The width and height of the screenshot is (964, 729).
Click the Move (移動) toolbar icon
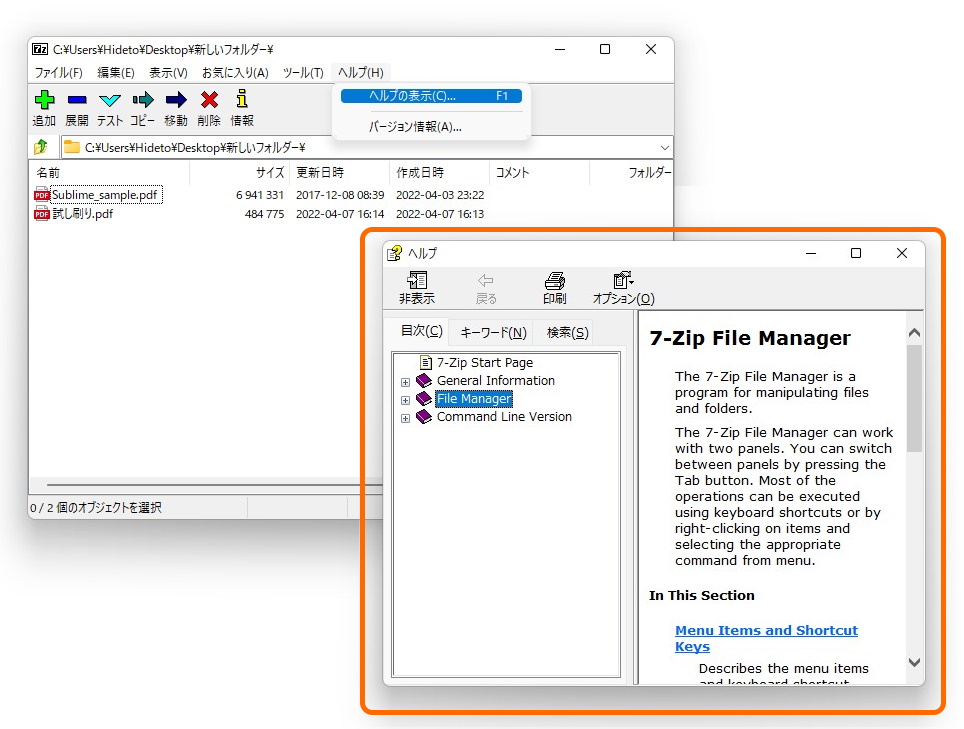[176, 100]
